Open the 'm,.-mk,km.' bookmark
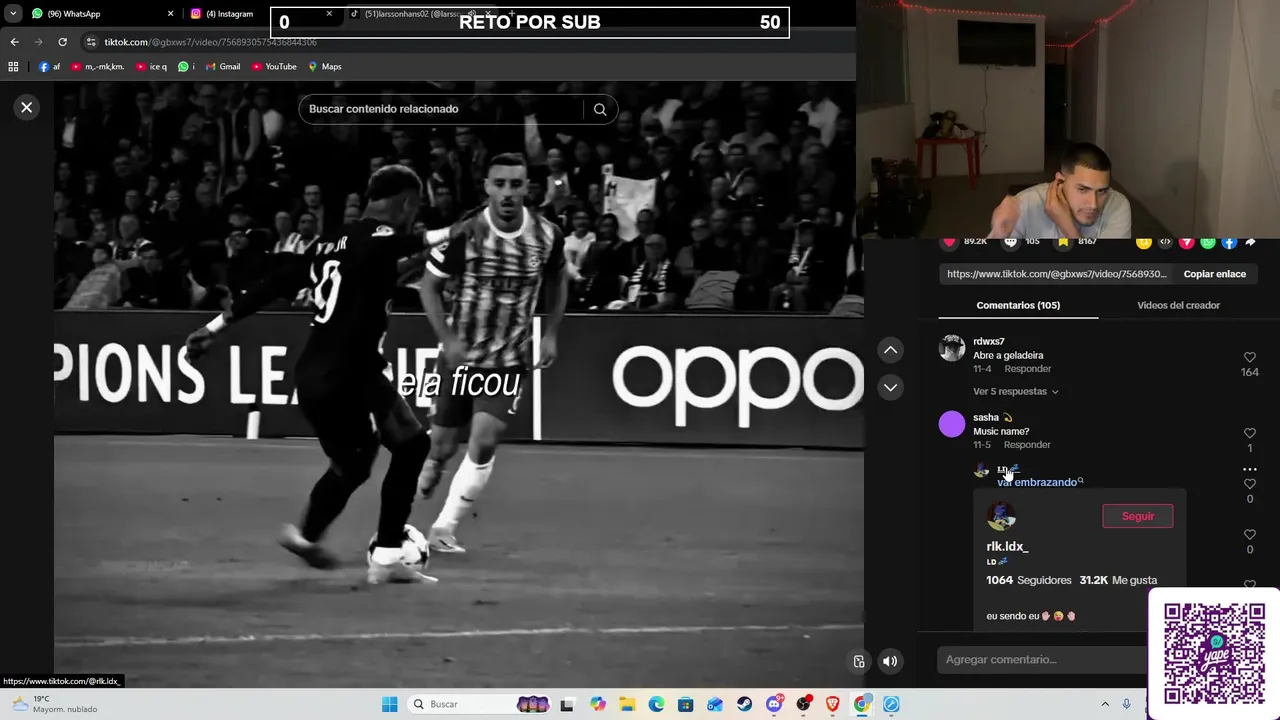 97,67
